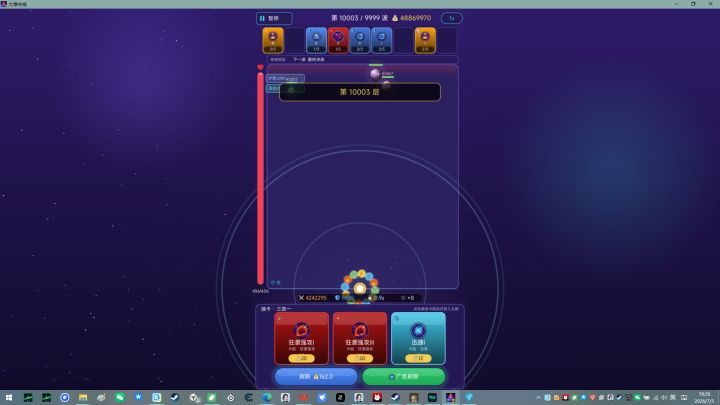Click the red heart health icon
The image size is (720, 405).
pos(260,68)
